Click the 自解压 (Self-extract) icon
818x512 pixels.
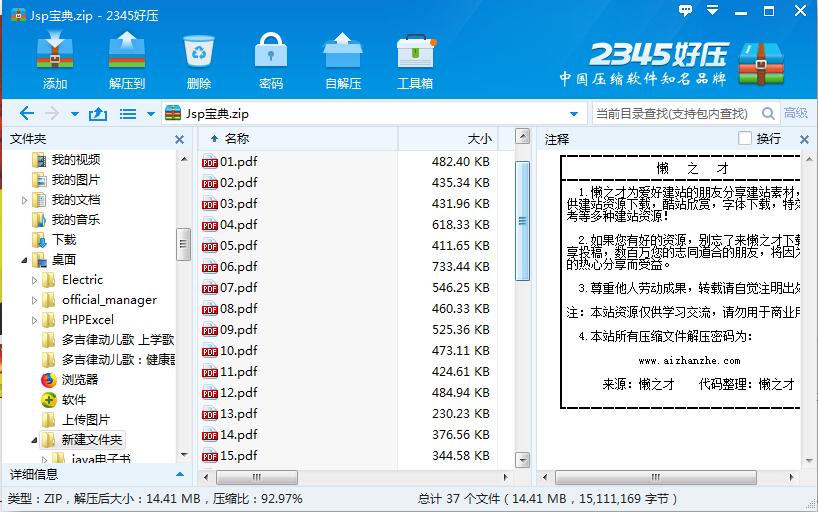343,51
